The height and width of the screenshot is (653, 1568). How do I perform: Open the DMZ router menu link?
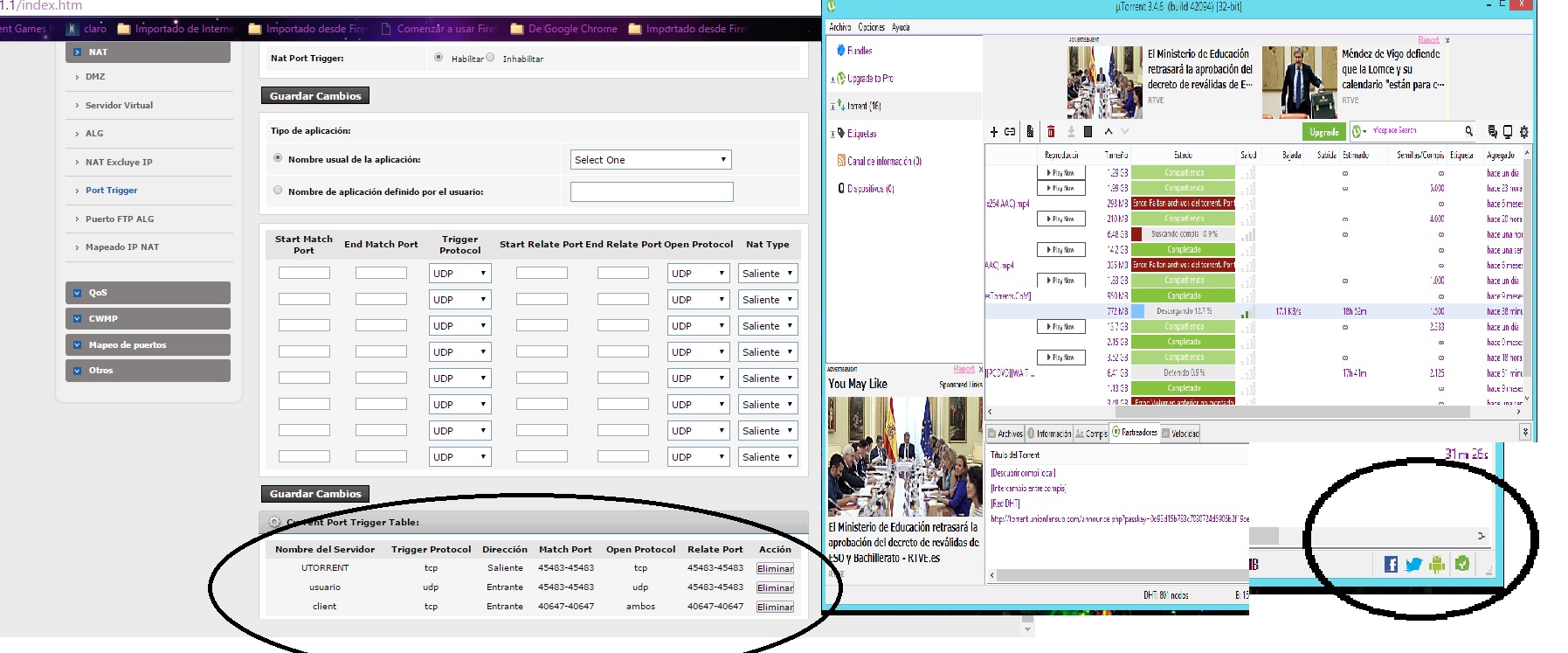(x=95, y=77)
